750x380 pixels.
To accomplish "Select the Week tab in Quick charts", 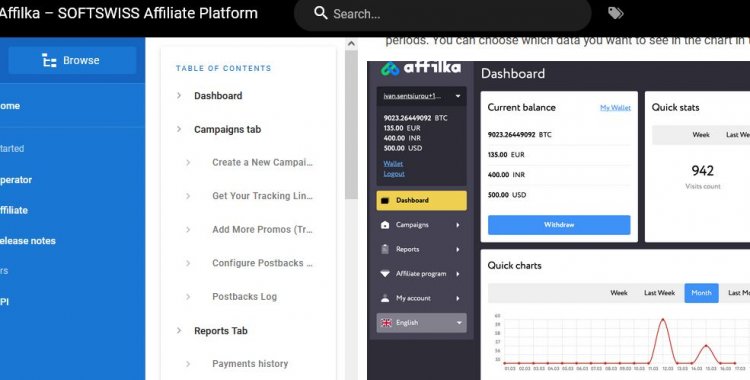I will coord(618,293).
